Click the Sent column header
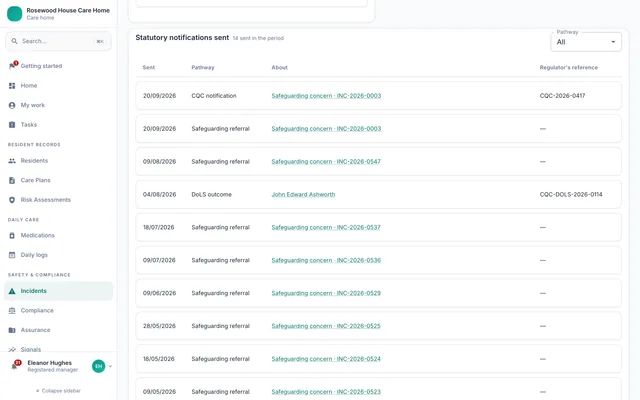 tap(149, 67)
